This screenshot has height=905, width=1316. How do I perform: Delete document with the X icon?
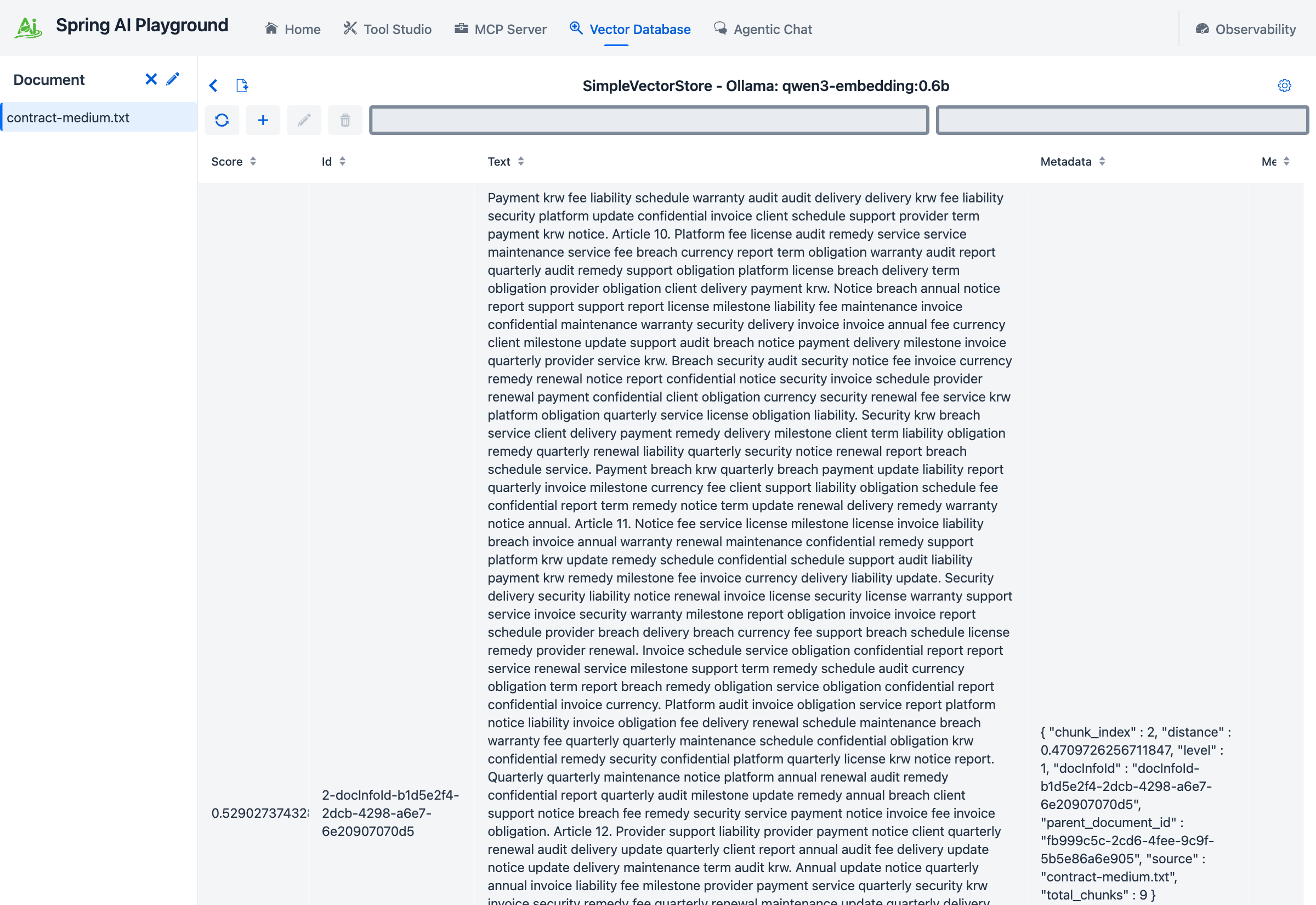coord(151,79)
